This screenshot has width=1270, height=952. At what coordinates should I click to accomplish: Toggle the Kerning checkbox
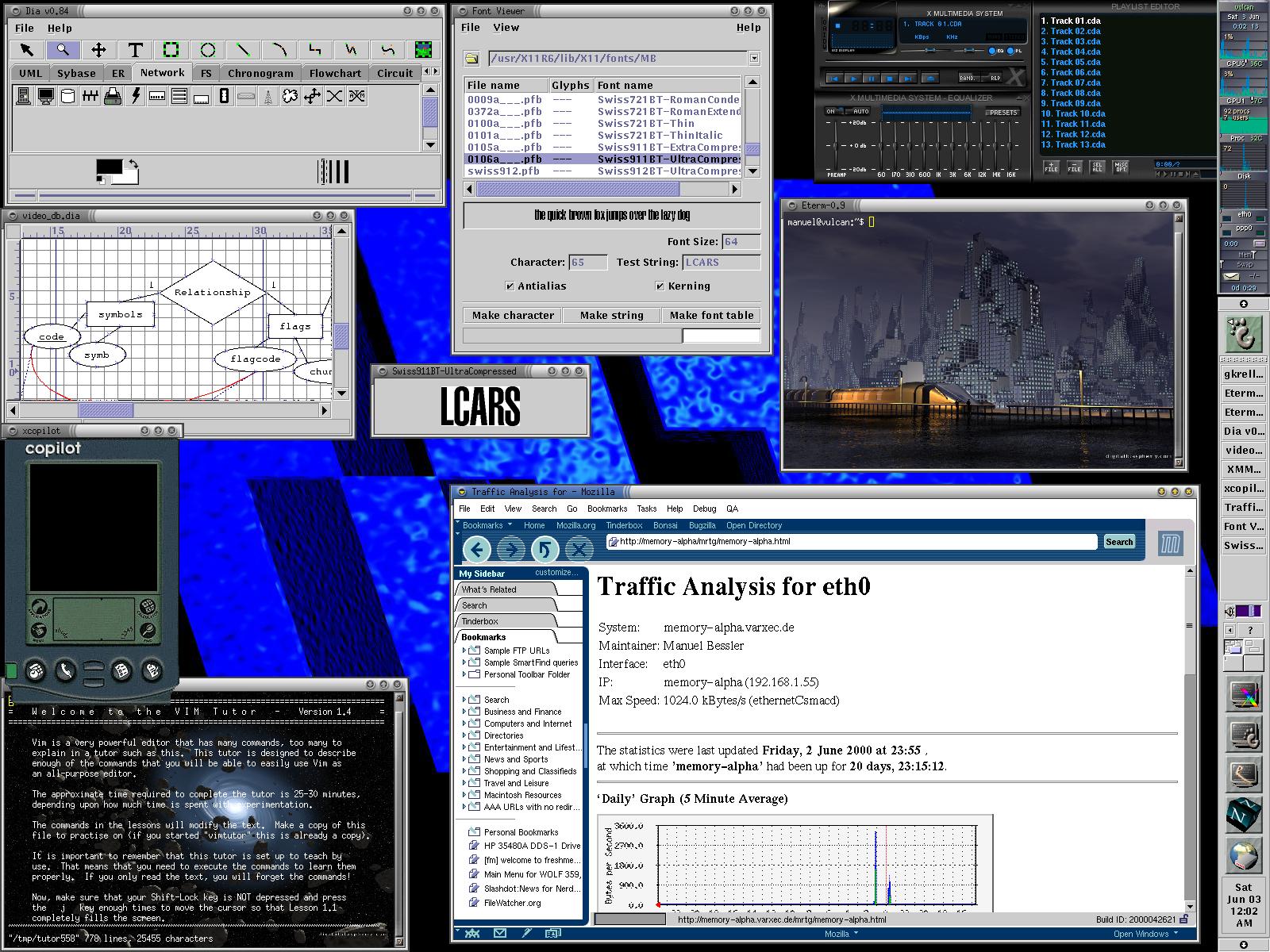(x=660, y=286)
